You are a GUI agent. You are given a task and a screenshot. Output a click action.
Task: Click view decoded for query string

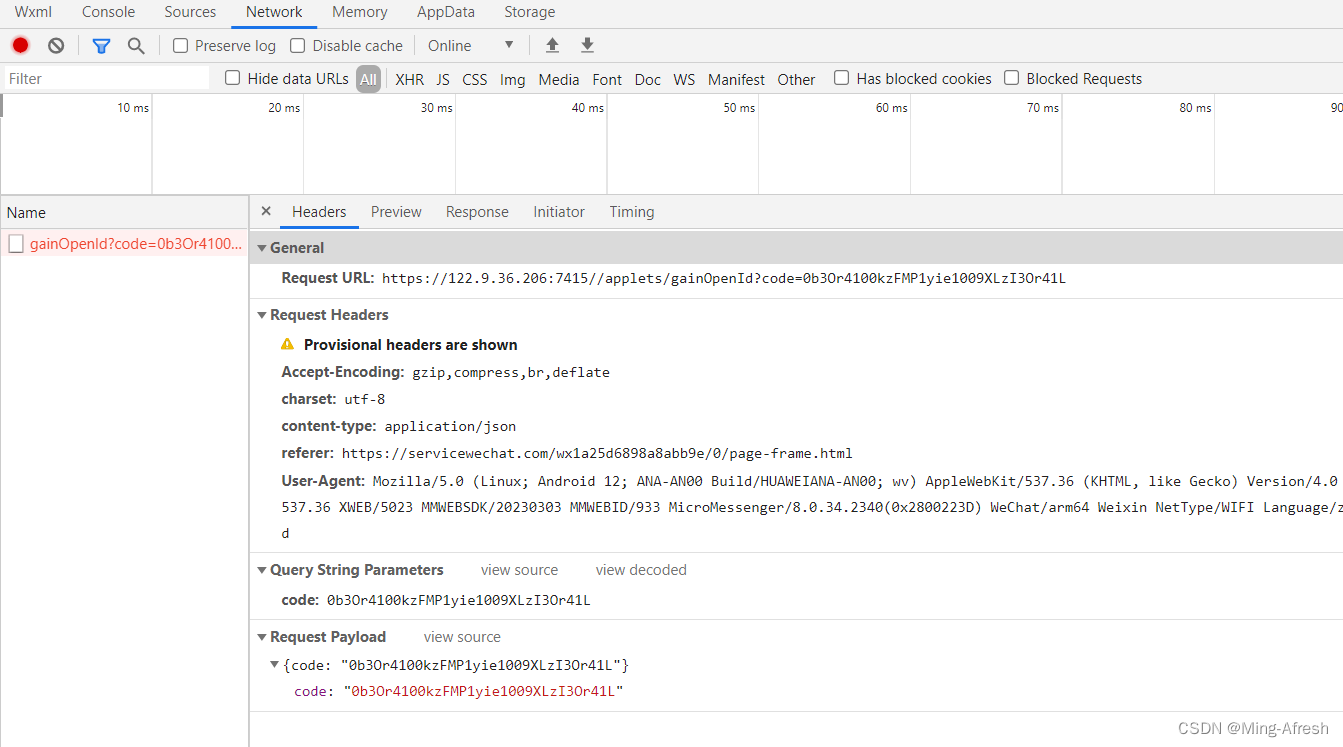[x=641, y=570]
